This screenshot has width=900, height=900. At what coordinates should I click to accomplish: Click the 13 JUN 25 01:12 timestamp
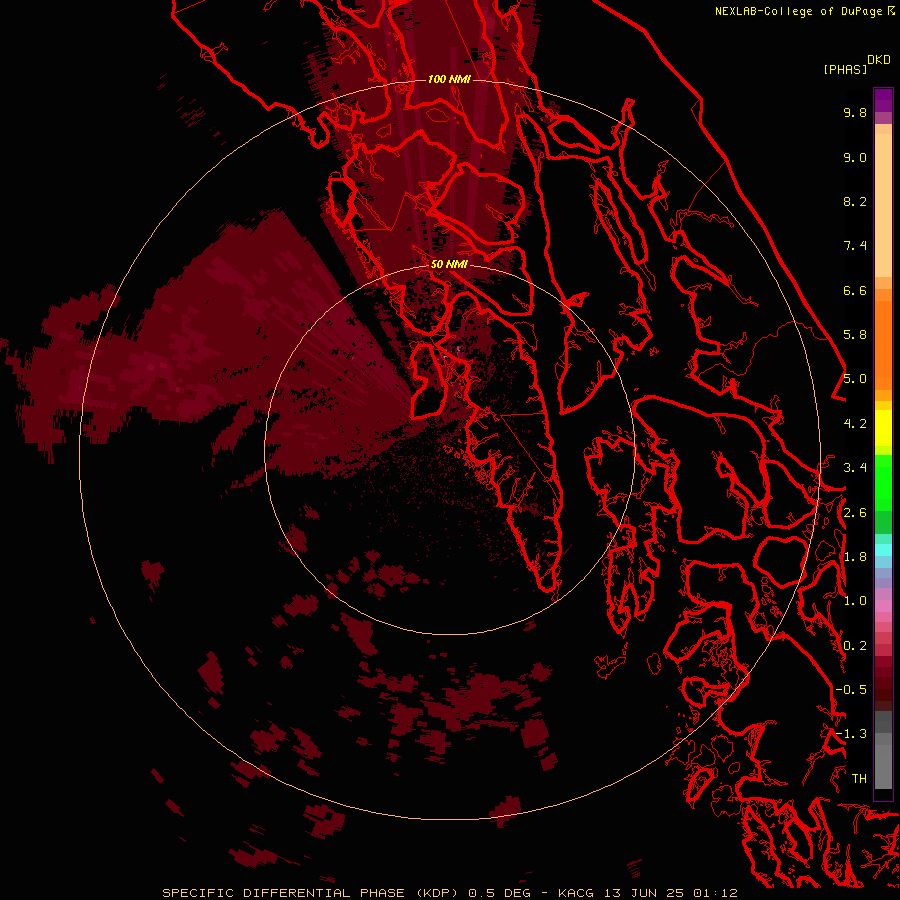pos(670,893)
